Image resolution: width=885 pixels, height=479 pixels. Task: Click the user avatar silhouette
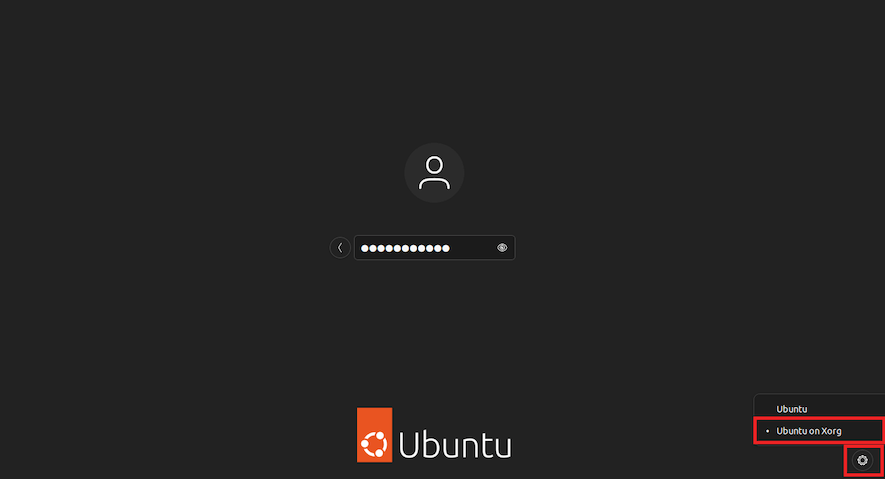point(434,173)
